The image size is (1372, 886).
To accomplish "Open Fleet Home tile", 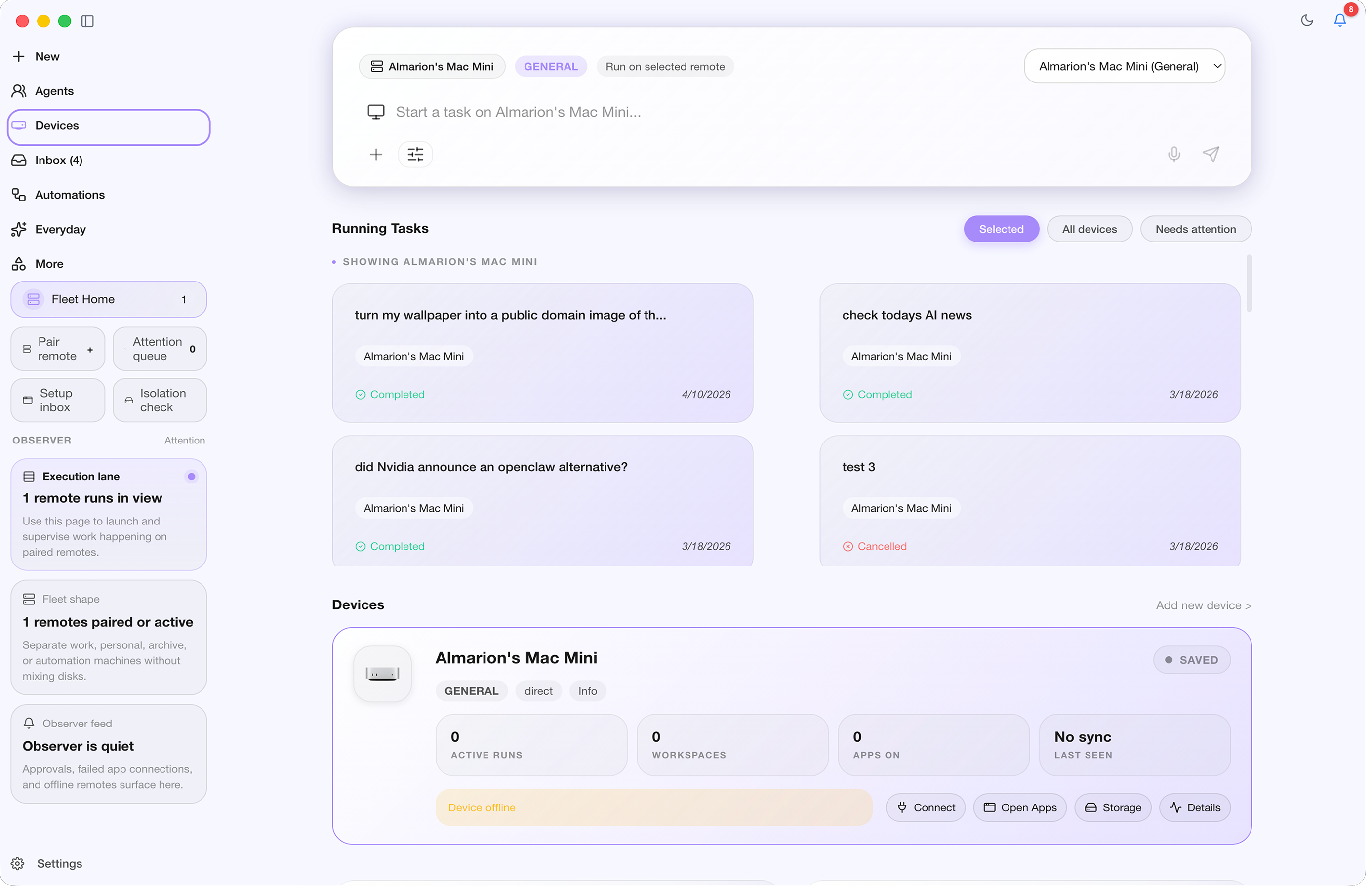I will 109,299.
